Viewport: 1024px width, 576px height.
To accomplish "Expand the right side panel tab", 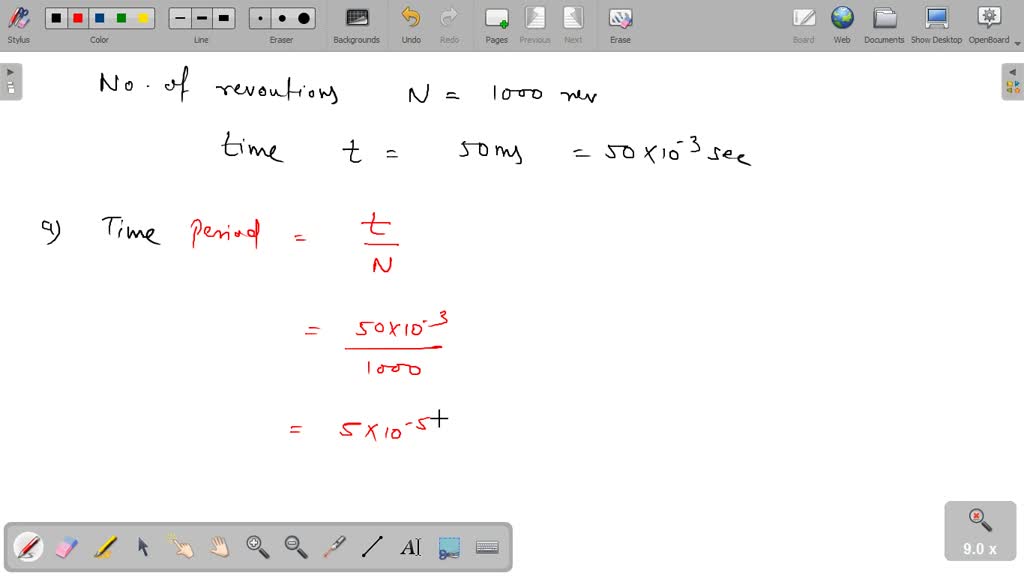I will (x=1013, y=81).
